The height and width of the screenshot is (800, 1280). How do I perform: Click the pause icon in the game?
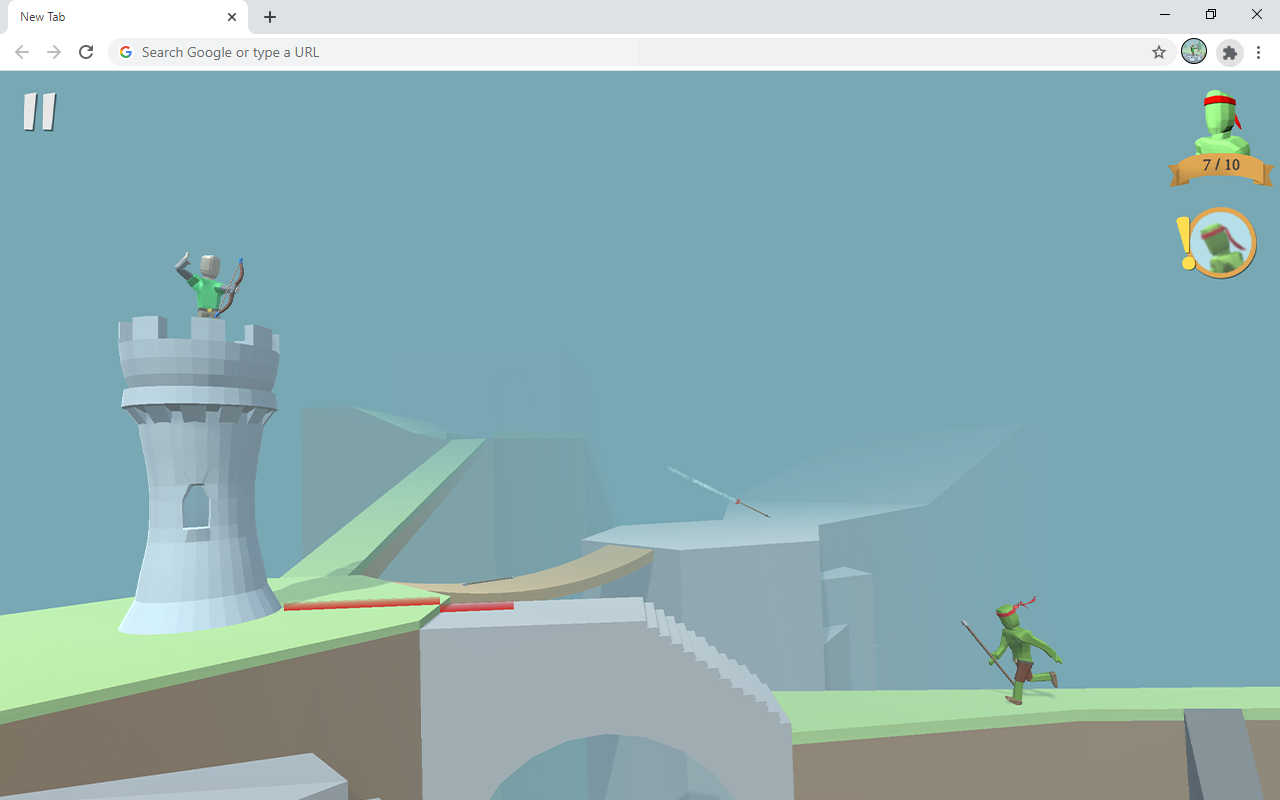tap(39, 112)
